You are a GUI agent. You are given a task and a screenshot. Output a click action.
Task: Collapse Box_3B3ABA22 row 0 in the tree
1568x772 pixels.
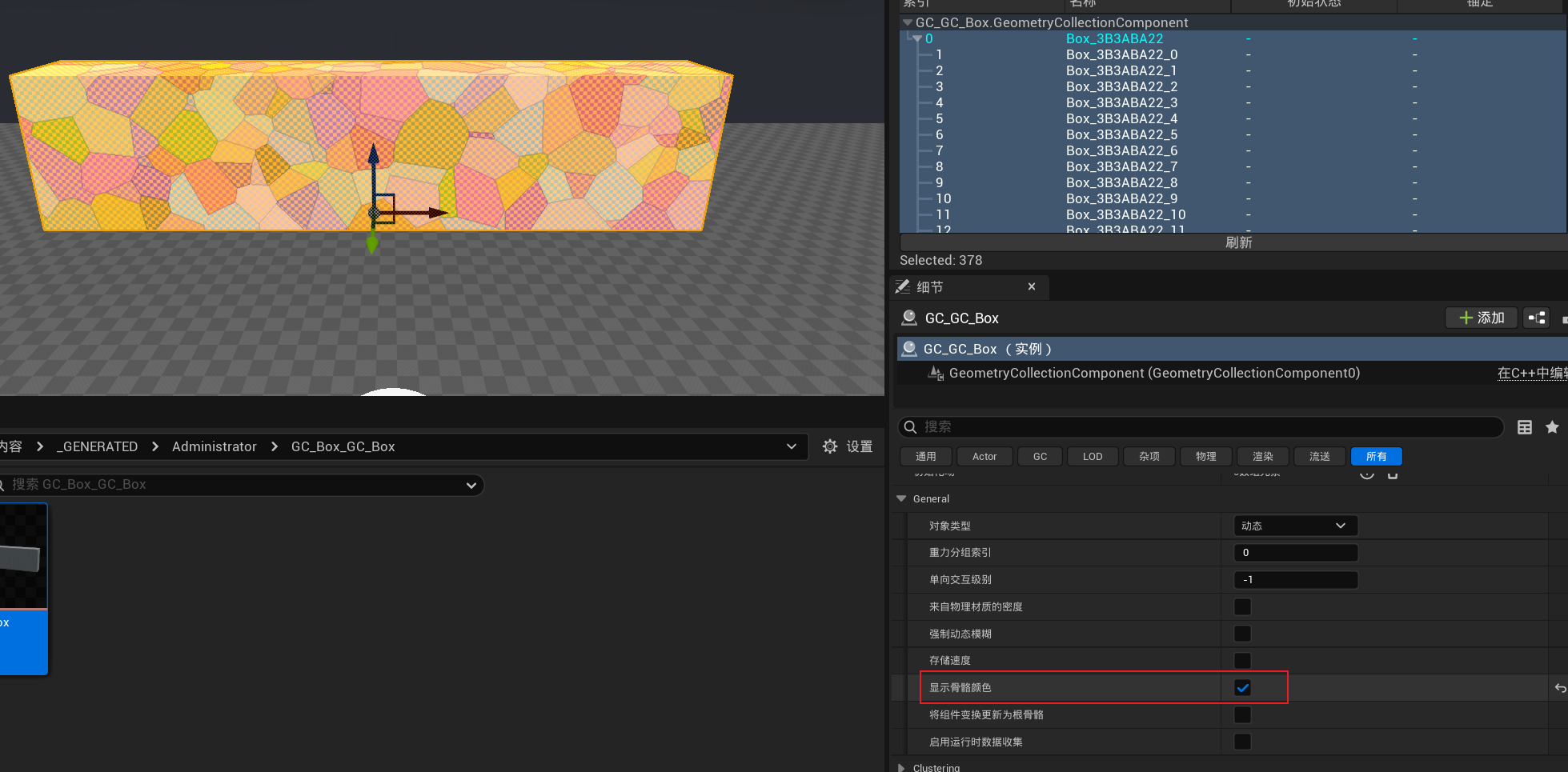[x=917, y=38]
